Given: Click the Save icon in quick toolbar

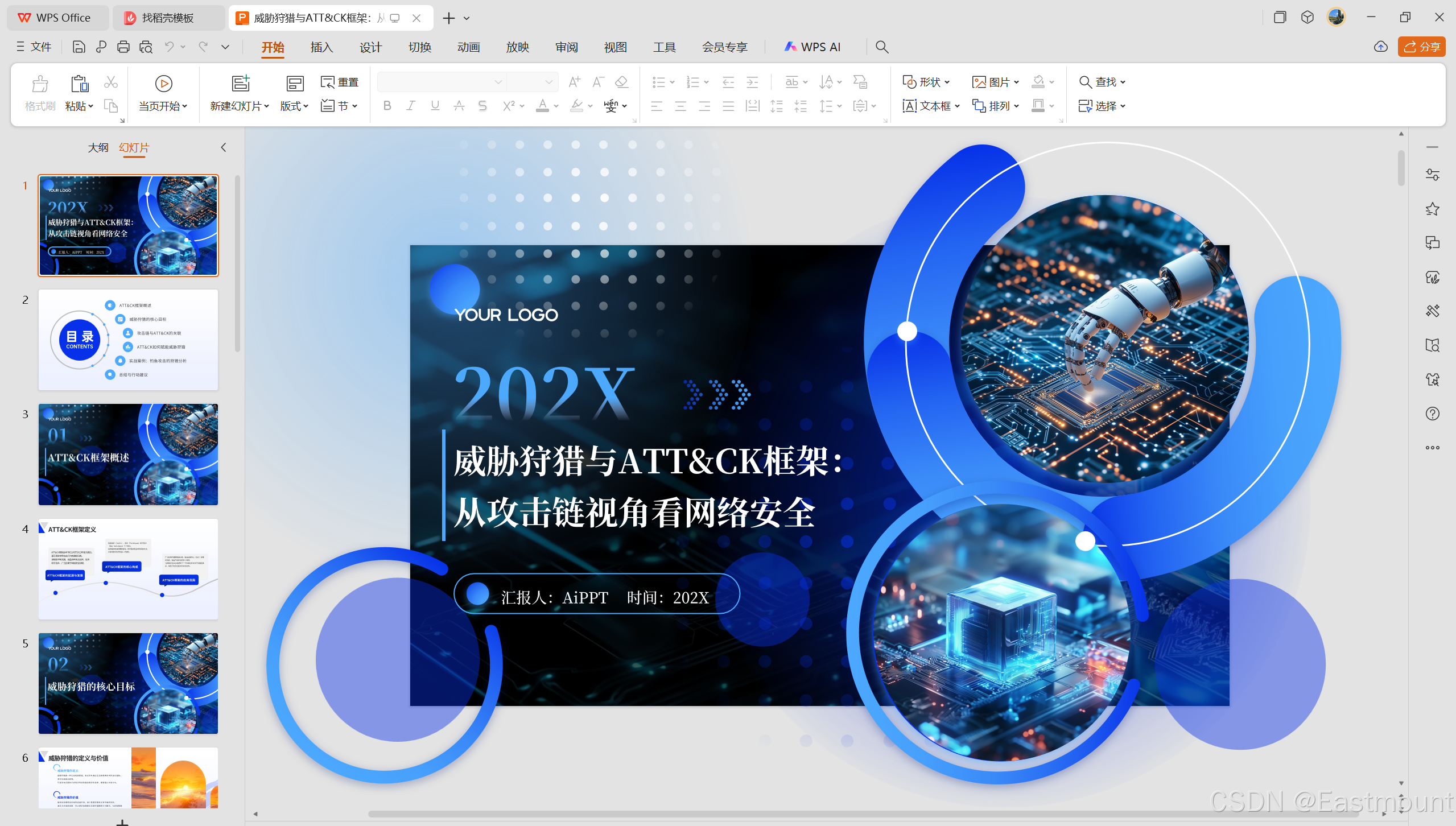Looking at the screenshot, I should tap(79, 47).
